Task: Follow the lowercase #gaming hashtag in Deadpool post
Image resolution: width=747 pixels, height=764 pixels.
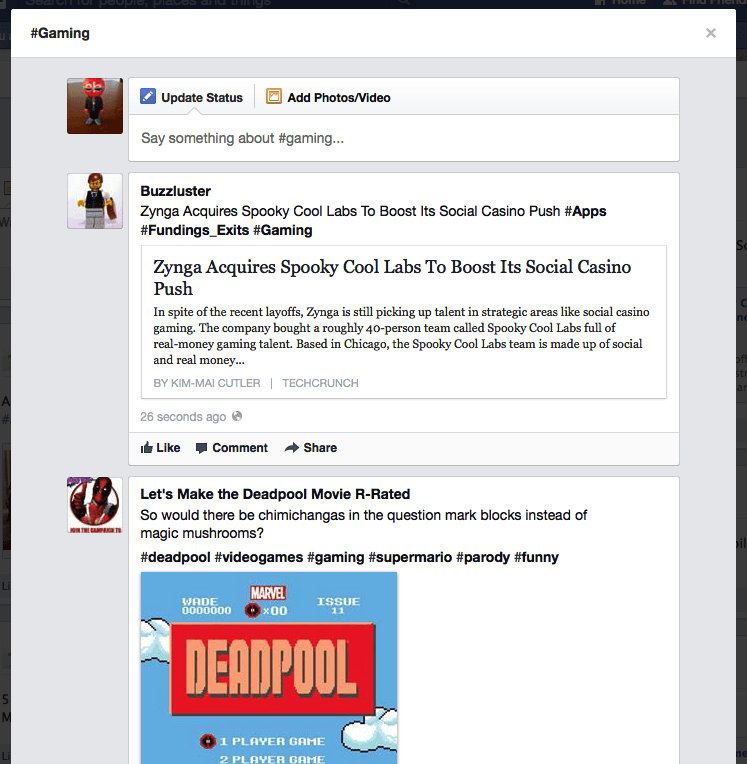Action: point(336,557)
